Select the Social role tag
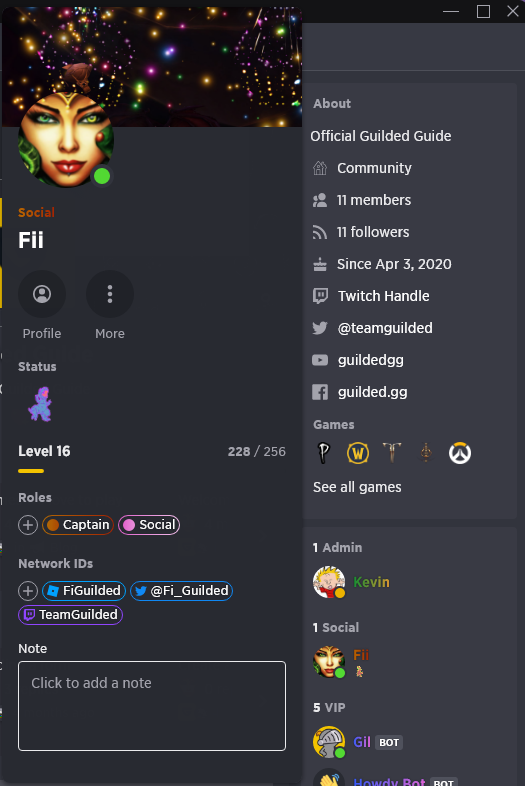 149,525
